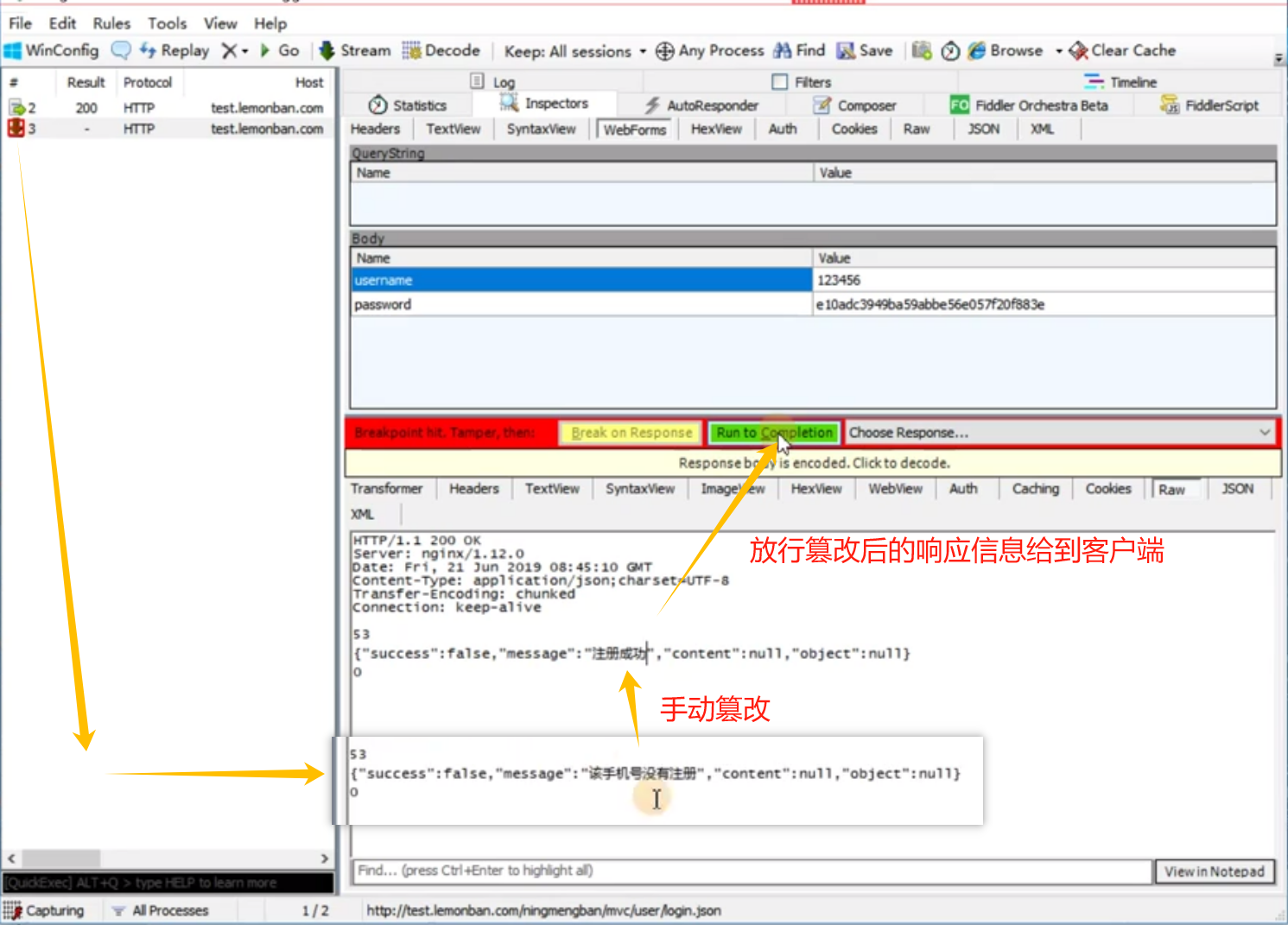Image resolution: width=1288 pixels, height=925 pixels.
Task: Click Run to Completion button
Action: pos(774,433)
